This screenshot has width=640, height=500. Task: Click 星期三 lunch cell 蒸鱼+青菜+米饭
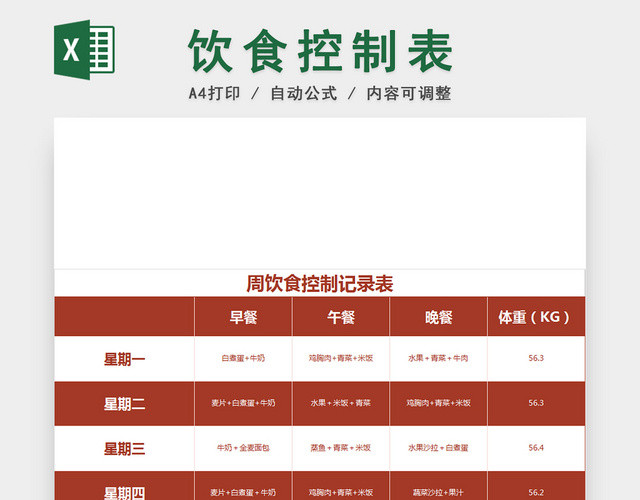[341, 448]
